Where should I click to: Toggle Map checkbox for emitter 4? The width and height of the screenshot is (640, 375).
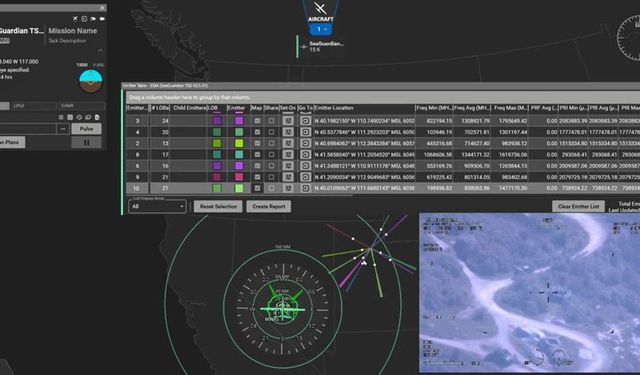tap(257, 132)
